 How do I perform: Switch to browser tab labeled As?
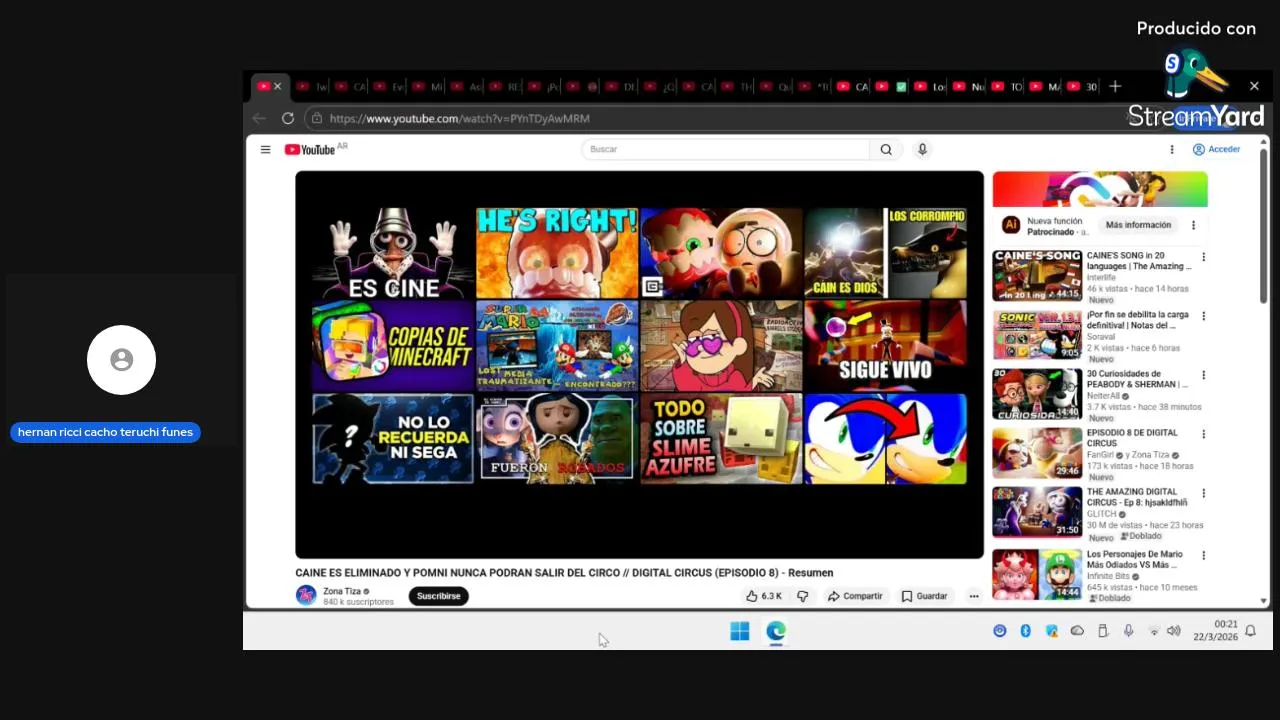467,87
